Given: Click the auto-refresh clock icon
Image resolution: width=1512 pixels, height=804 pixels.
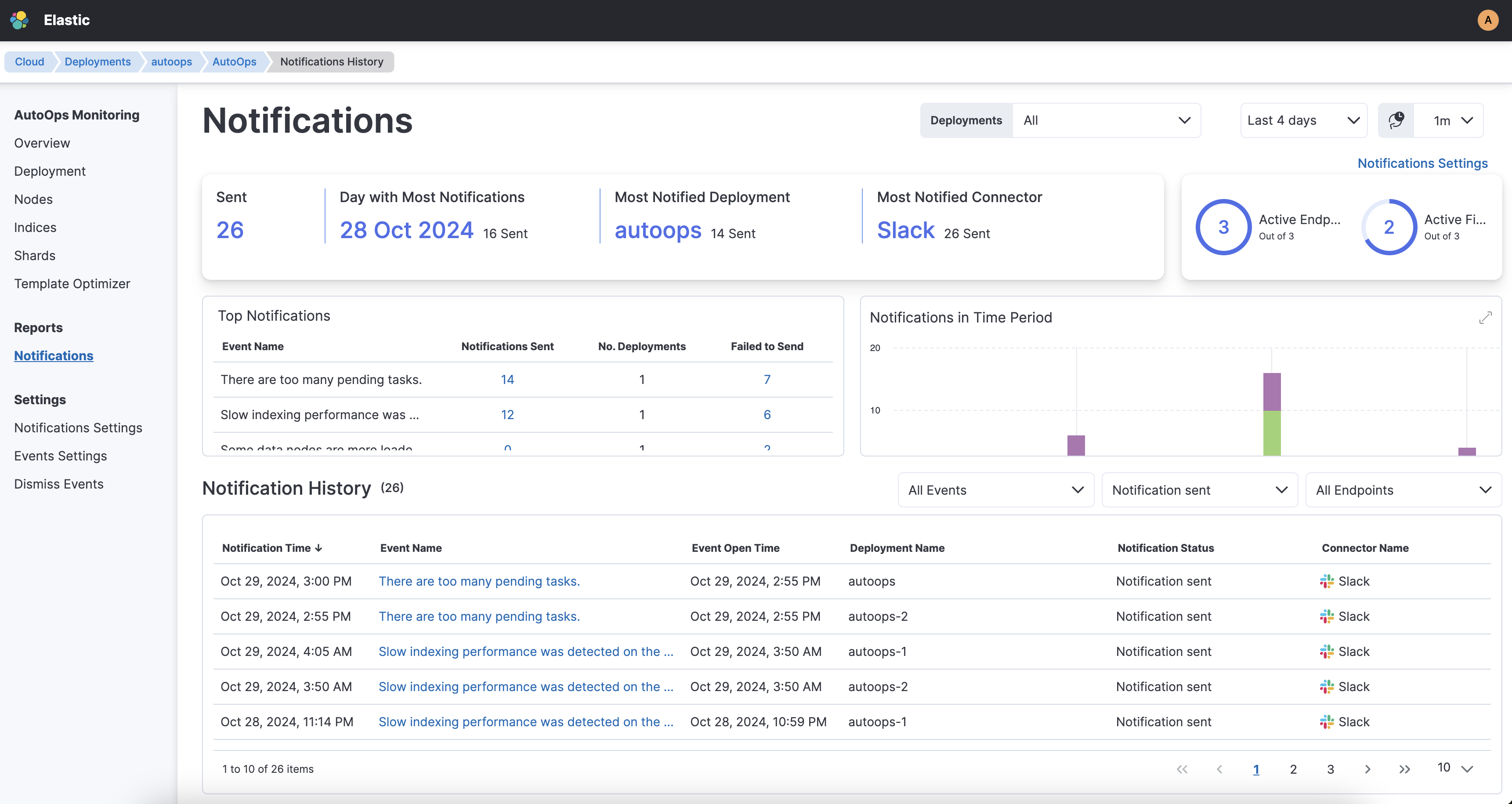Looking at the screenshot, I should coord(1396,120).
